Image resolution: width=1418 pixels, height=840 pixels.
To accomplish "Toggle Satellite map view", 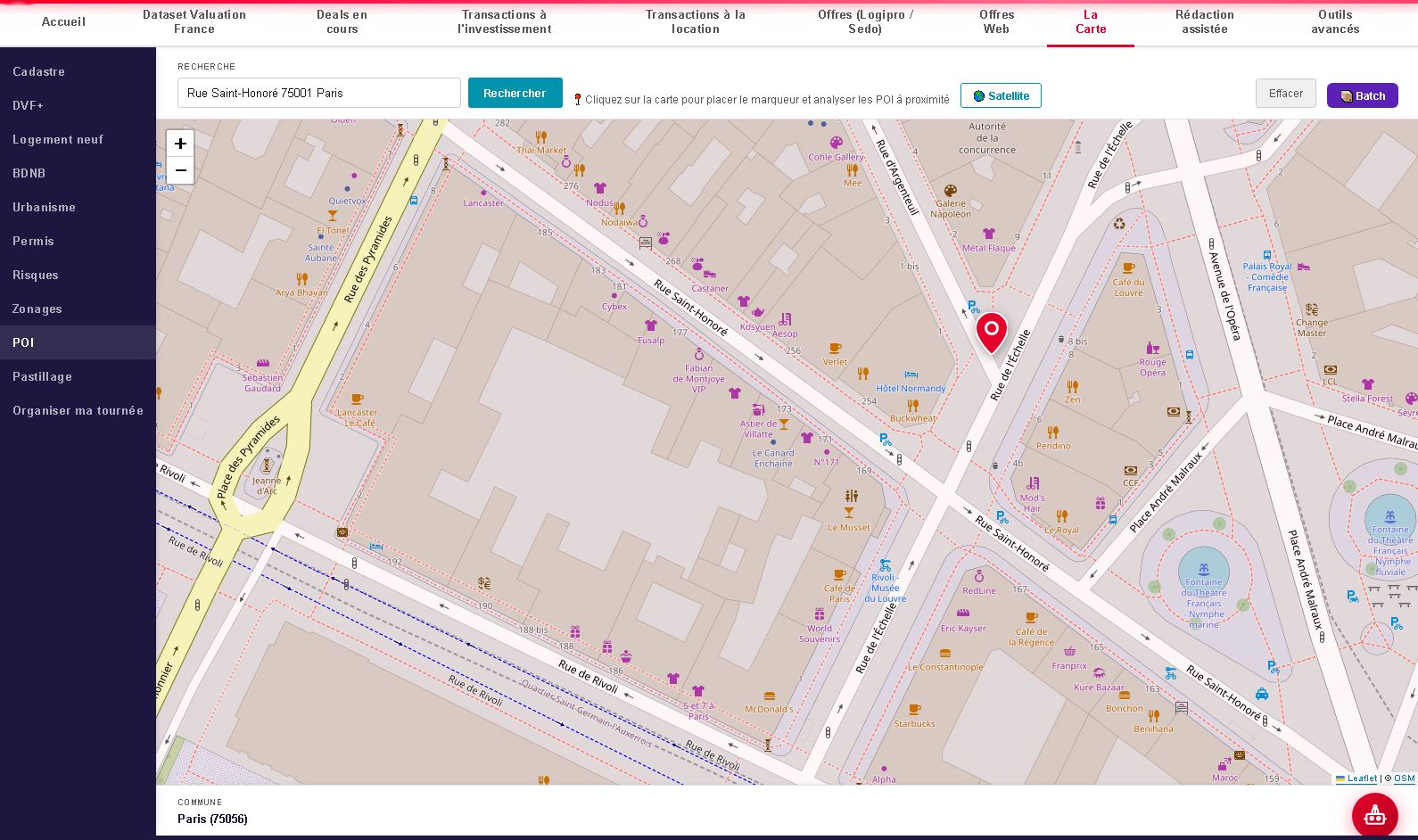I will click(1001, 95).
